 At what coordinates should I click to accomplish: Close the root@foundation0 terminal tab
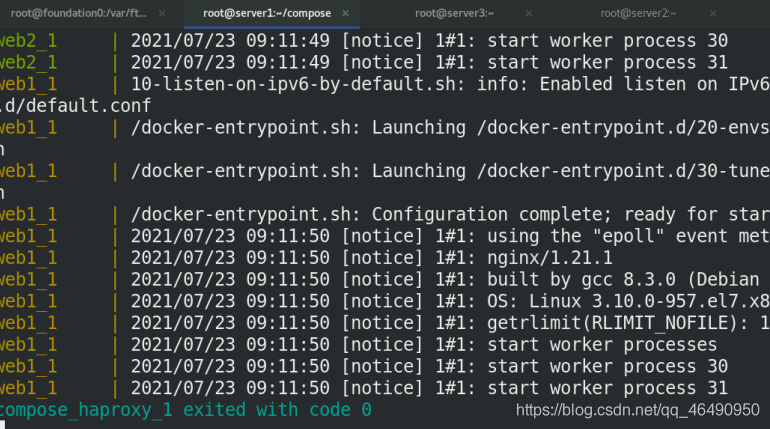tap(162, 13)
